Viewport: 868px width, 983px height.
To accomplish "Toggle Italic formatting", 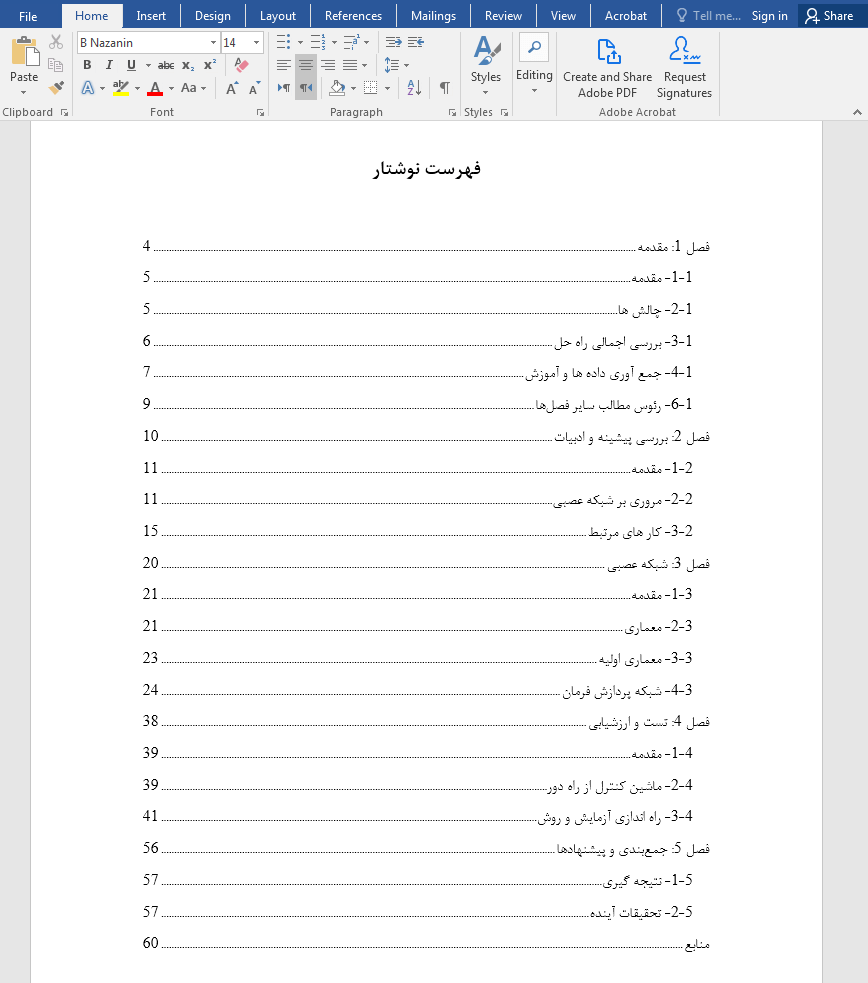I will tap(109, 65).
